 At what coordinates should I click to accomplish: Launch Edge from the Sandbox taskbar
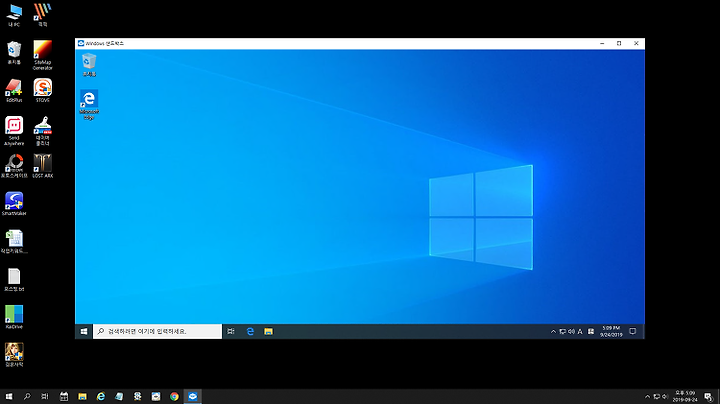pos(250,331)
